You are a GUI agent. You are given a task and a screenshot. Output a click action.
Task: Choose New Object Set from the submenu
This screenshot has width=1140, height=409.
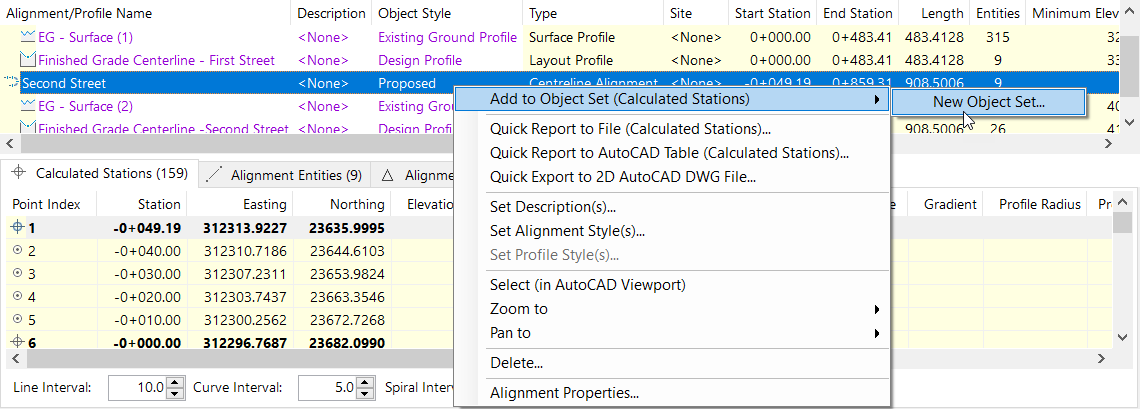(988, 101)
